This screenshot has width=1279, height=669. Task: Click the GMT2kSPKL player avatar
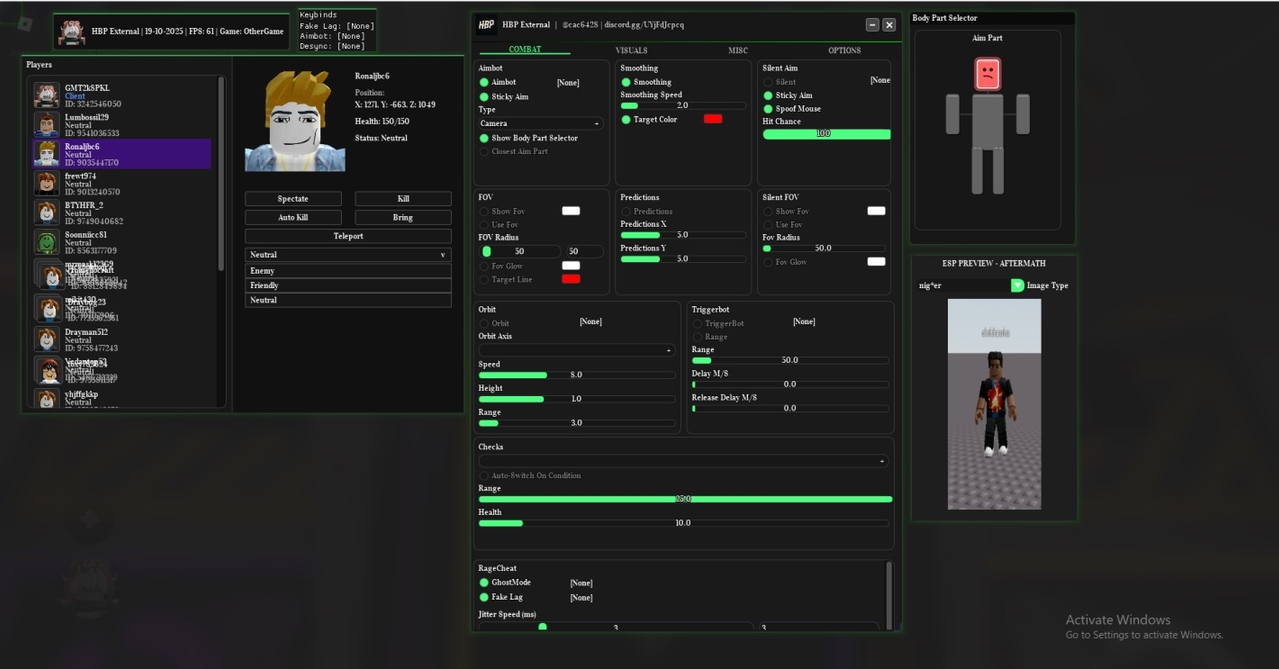[47, 95]
